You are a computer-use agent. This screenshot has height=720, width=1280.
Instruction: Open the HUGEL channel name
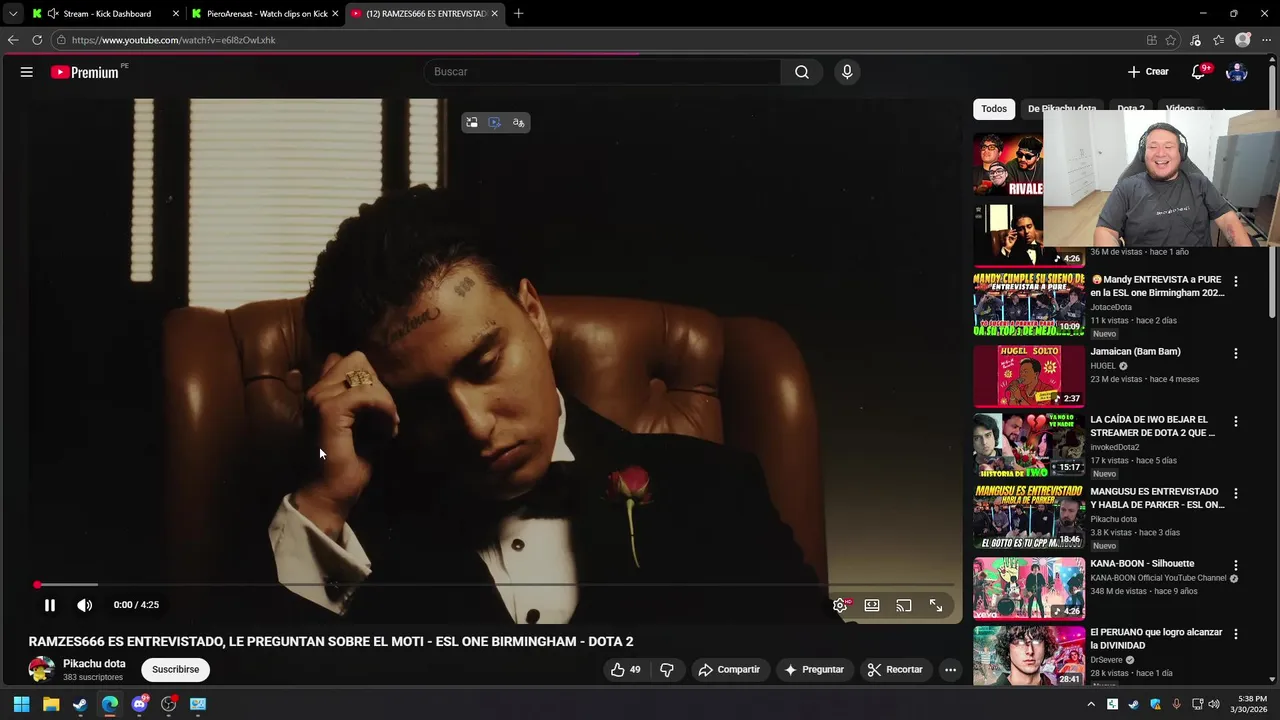tap(1103, 366)
